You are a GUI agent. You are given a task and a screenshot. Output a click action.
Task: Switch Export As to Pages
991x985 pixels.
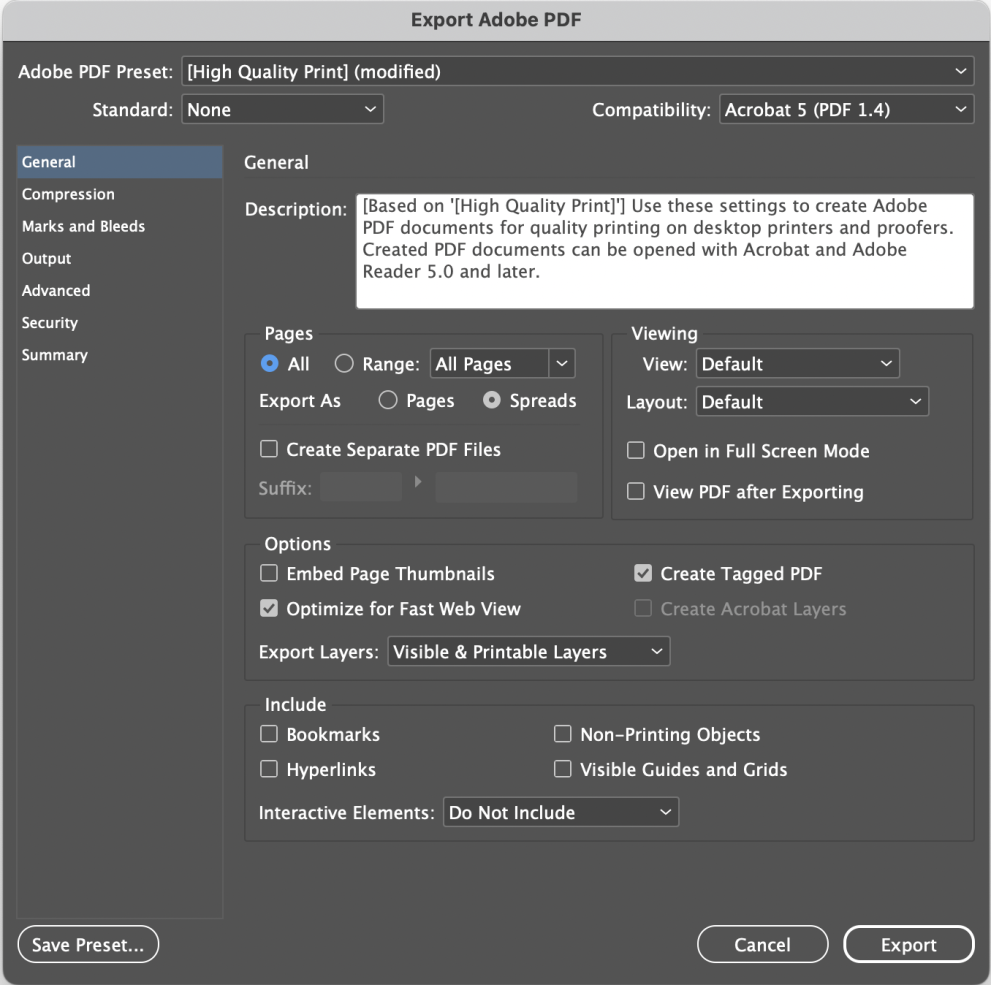pyautogui.click(x=388, y=400)
